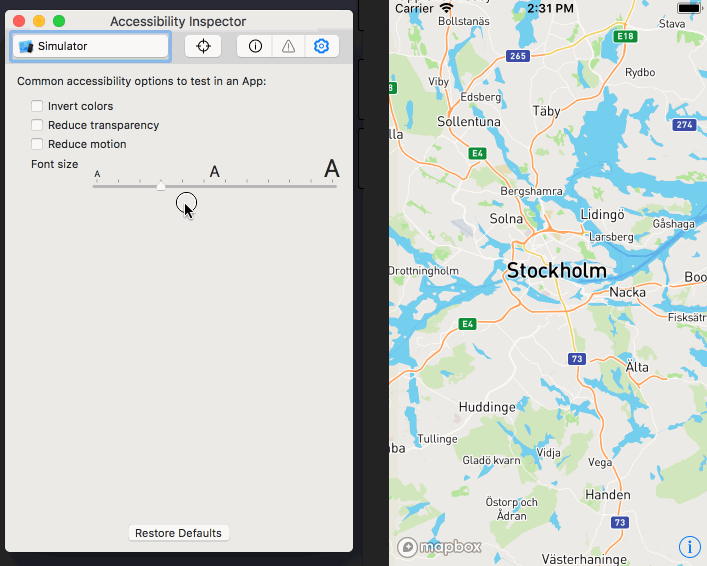Click the E4 shield southwest of Stockholm

pyautogui.click(x=468, y=324)
